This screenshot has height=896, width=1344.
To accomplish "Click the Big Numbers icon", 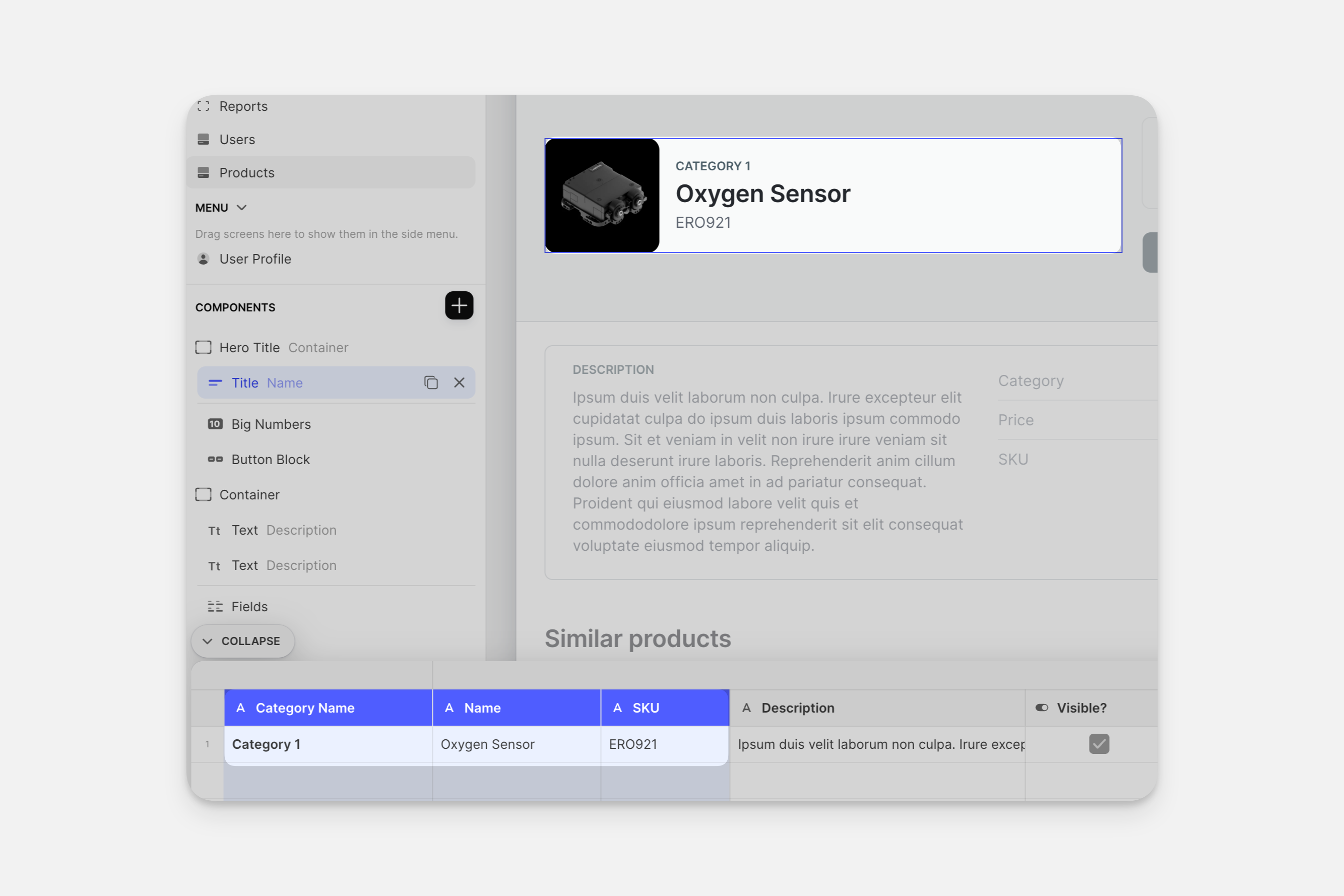I will point(215,424).
